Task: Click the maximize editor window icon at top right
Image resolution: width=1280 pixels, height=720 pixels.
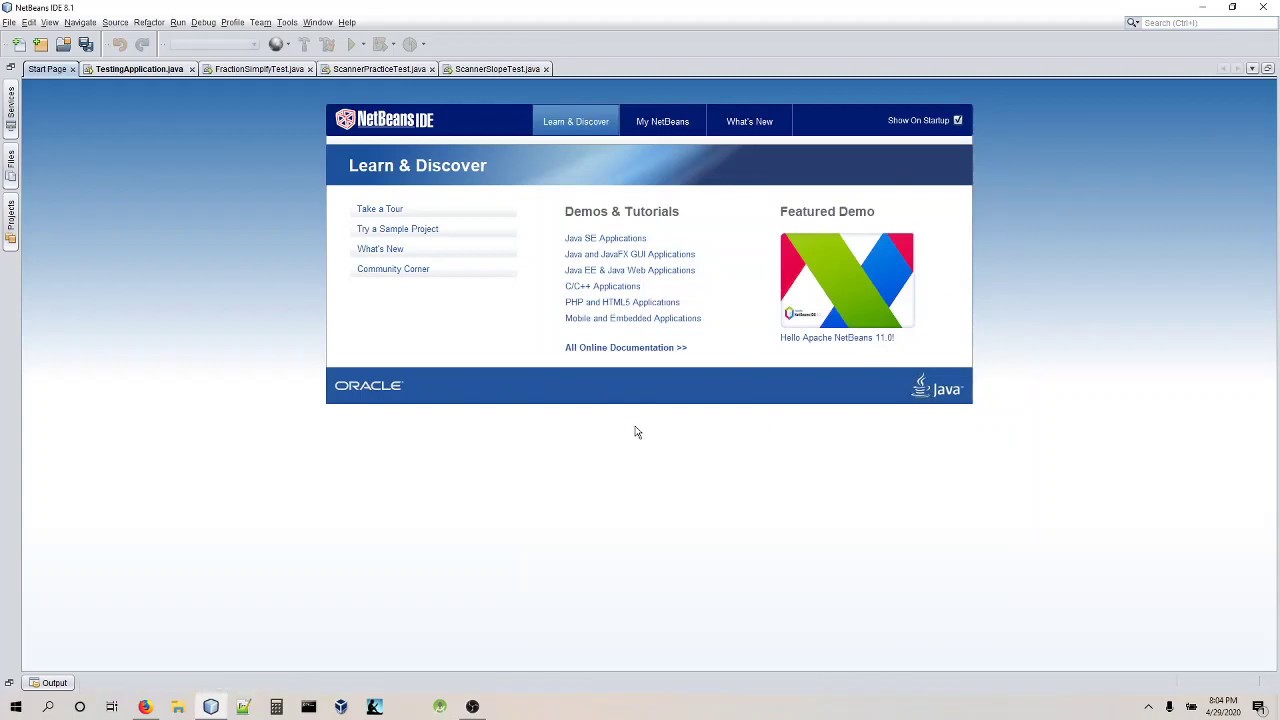Action: [1267, 68]
